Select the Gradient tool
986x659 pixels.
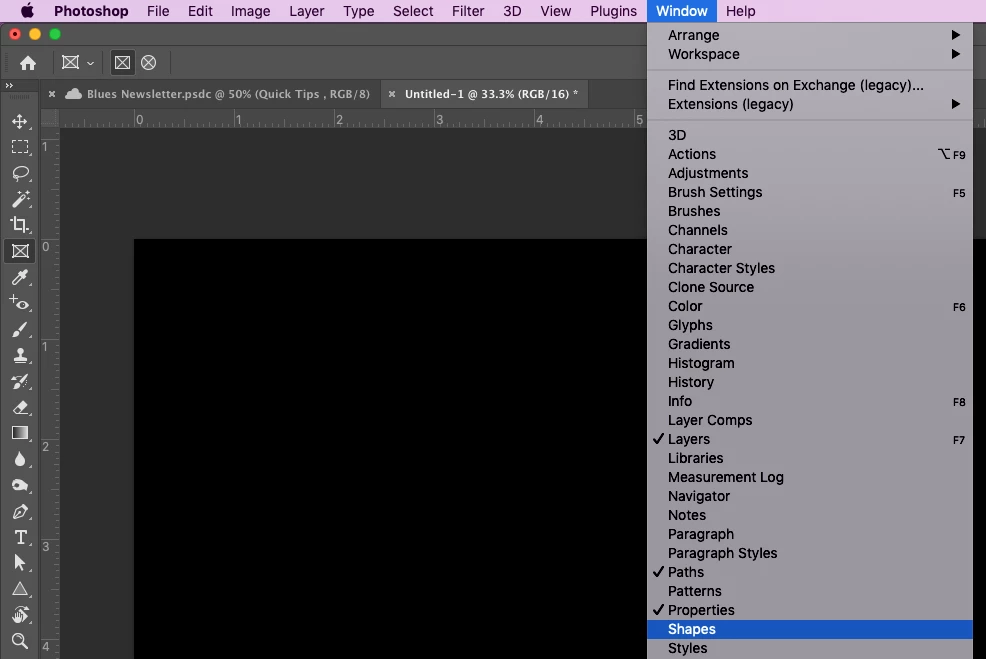tap(20, 433)
